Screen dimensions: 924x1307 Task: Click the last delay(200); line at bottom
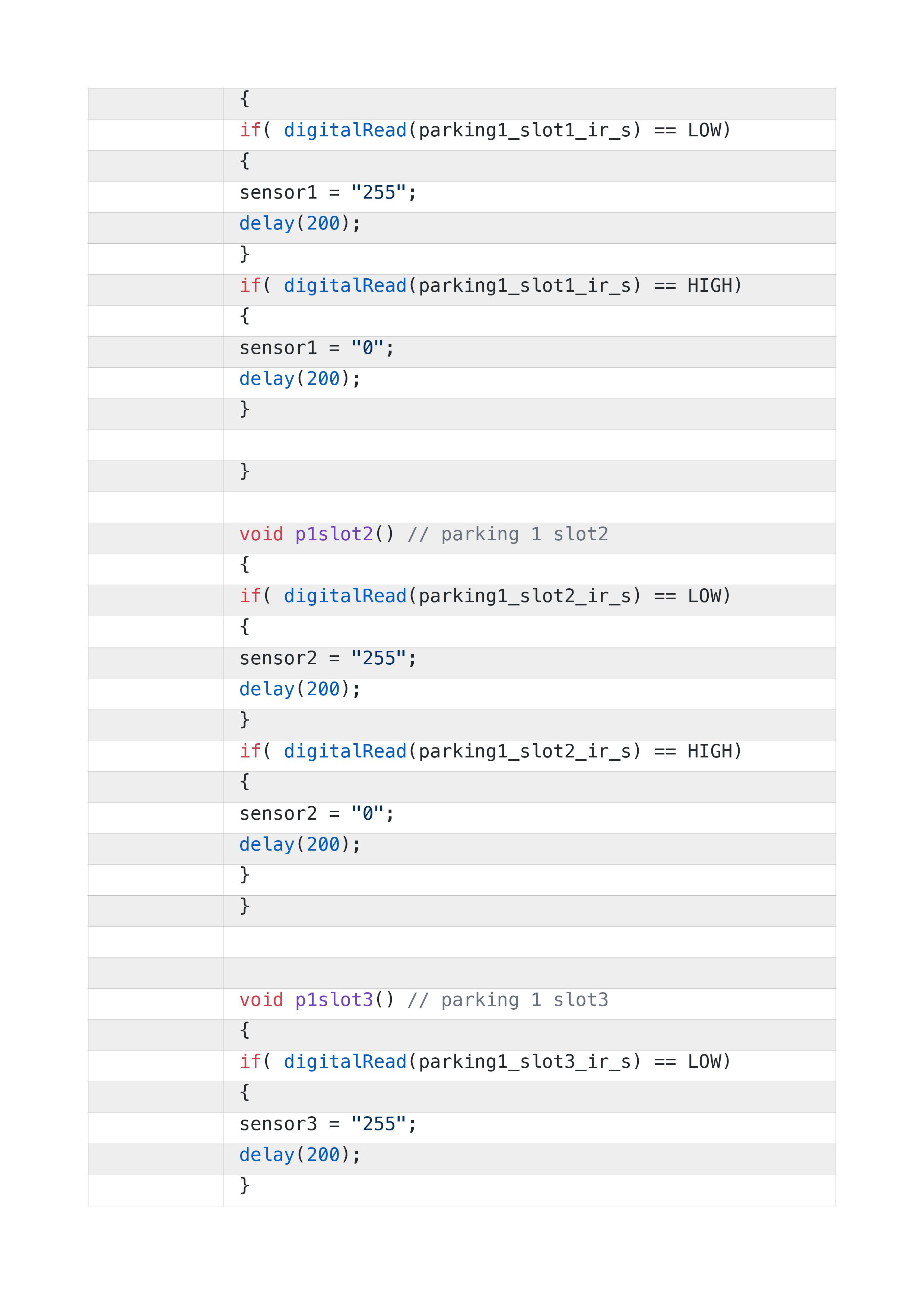300,1155
